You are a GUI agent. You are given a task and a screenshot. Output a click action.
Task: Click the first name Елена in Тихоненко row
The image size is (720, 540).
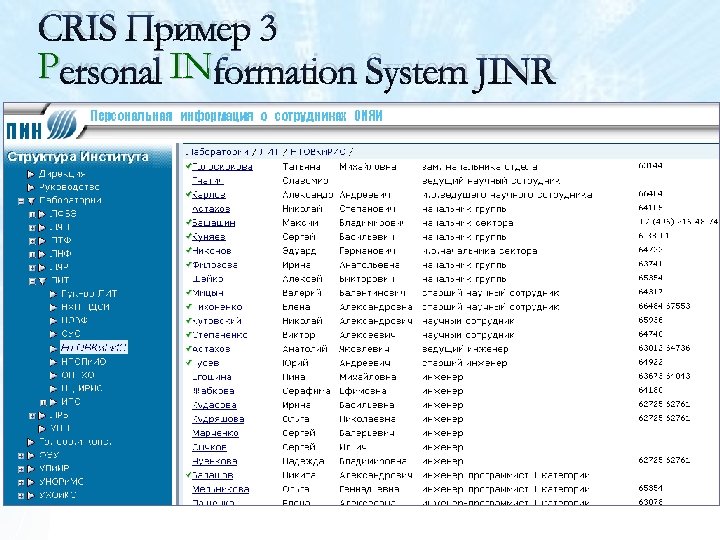[x=296, y=307]
